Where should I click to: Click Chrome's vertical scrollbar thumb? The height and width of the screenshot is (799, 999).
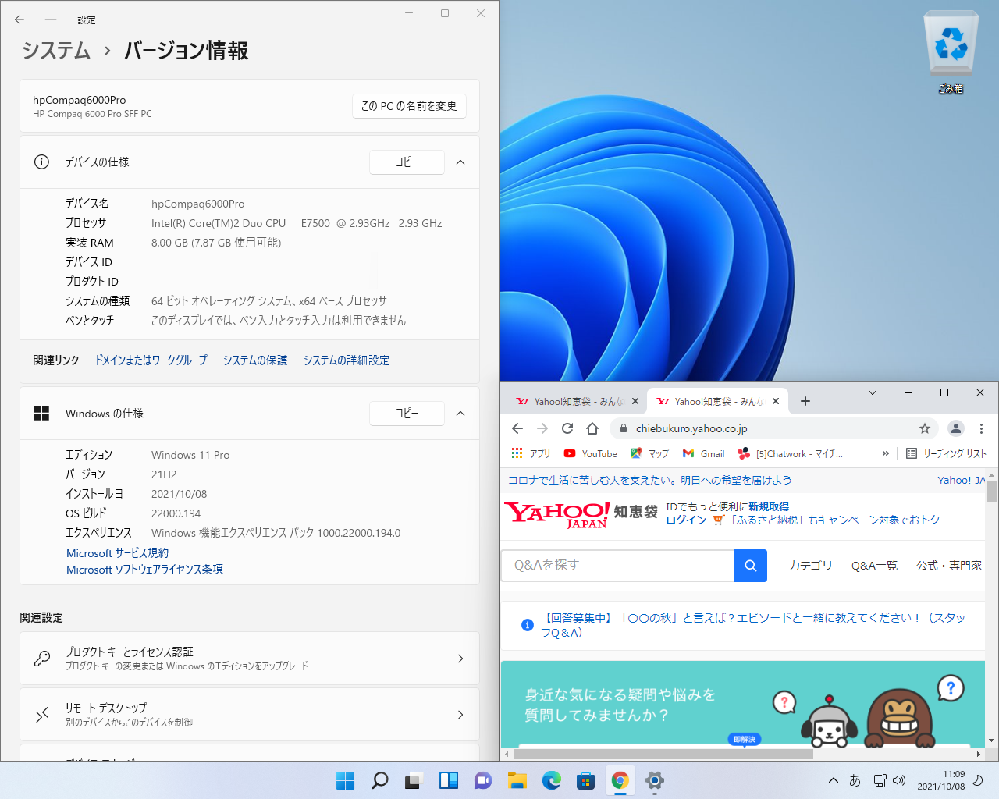[x=991, y=492]
